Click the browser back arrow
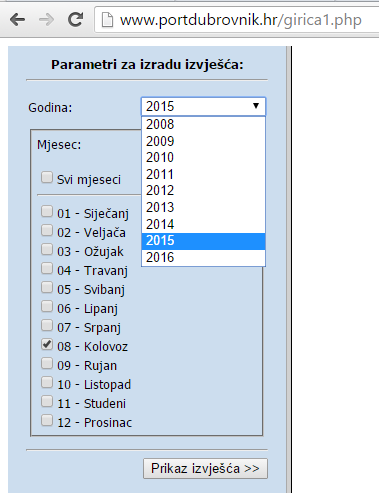The width and height of the screenshot is (379, 493). [17, 20]
